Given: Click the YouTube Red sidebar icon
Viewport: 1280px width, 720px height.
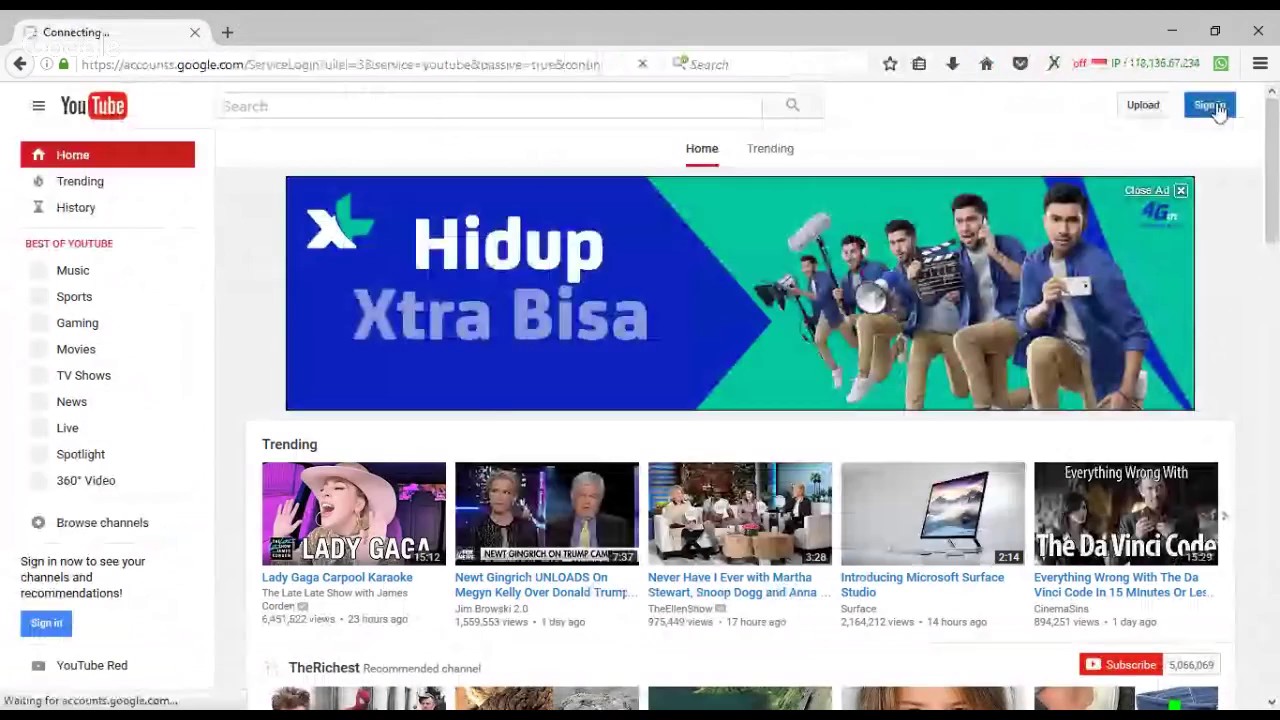Looking at the screenshot, I should coord(38,665).
